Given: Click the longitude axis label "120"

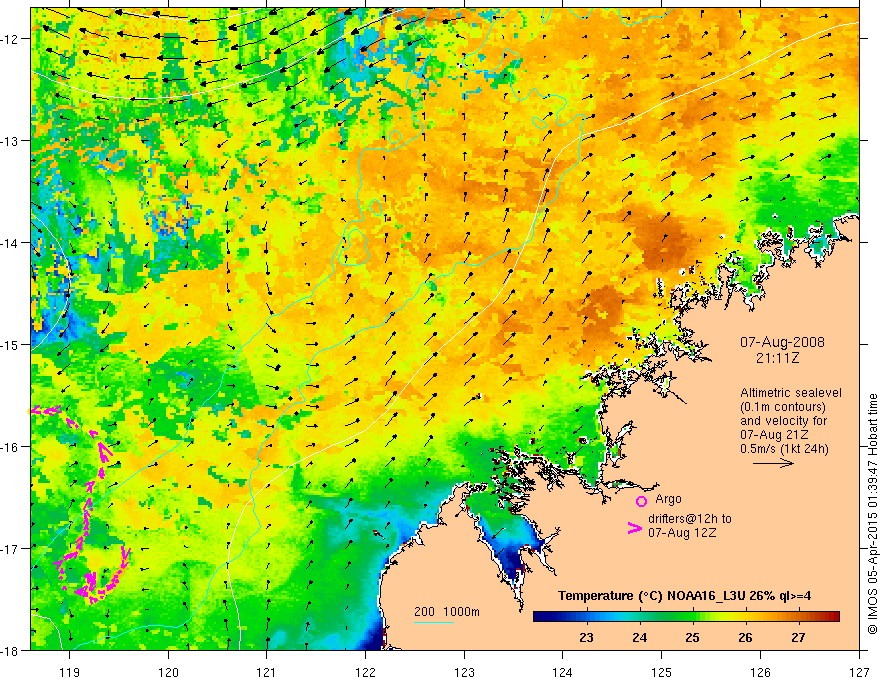Looking at the screenshot, I should (x=168, y=672).
